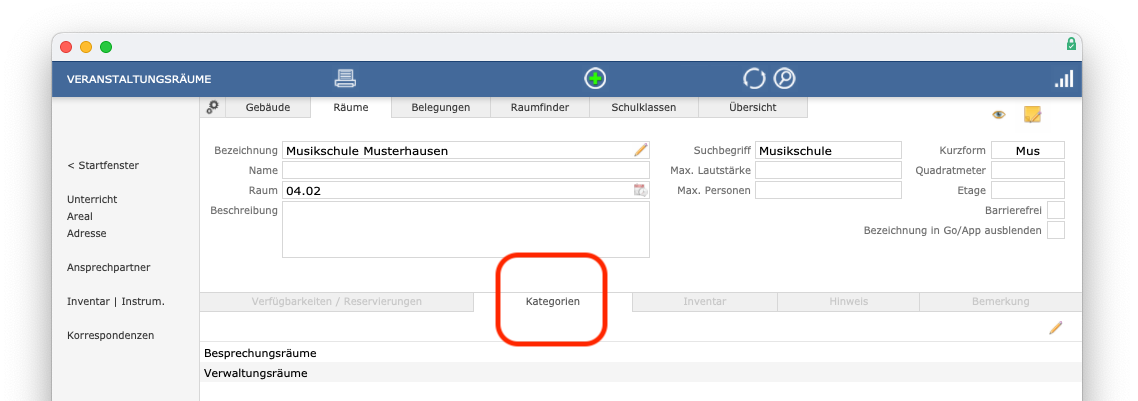The width and height of the screenshot is (1138, 401).
Task: Click the Etage field
Action: click(x=1028, y=190)
